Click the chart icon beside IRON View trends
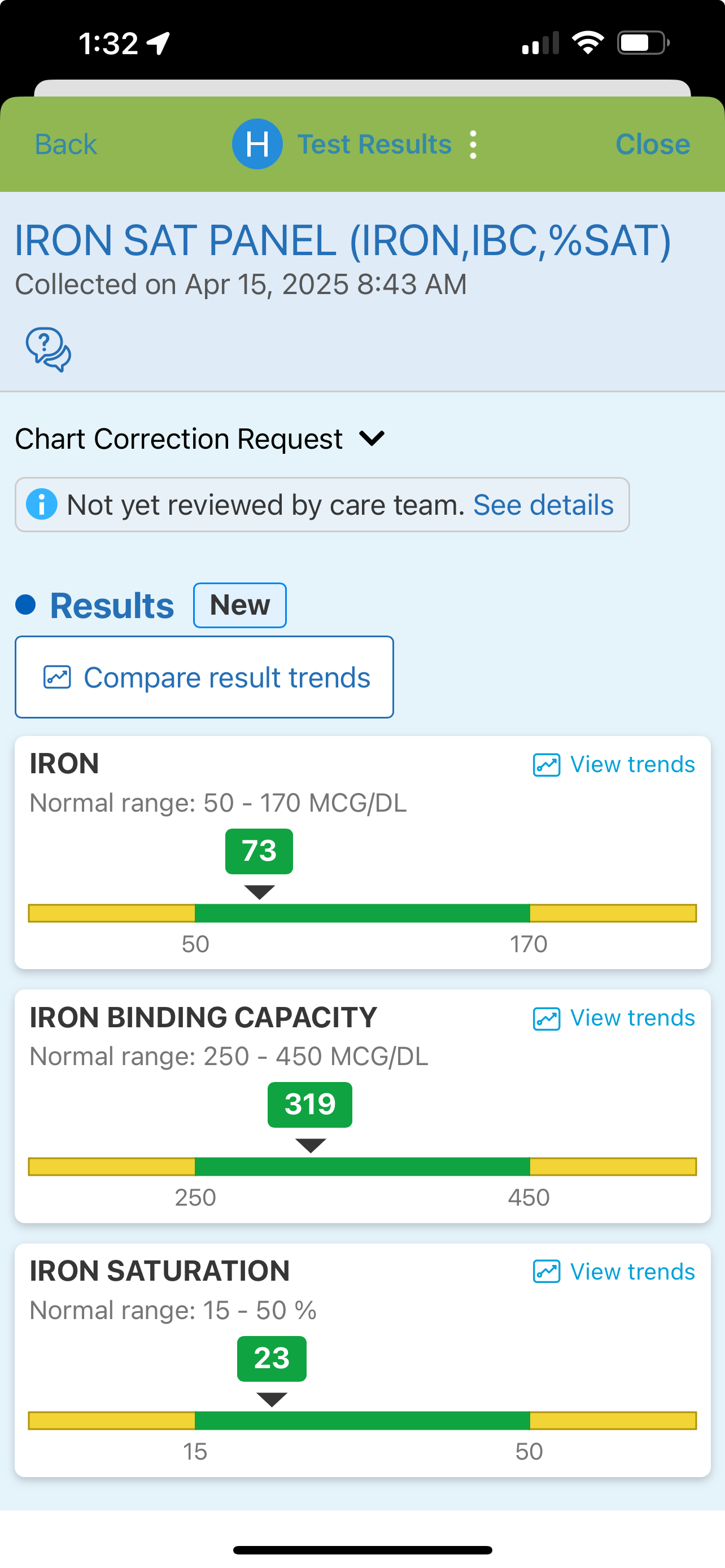The image size is (725, 1568). [x=546, y=764]
